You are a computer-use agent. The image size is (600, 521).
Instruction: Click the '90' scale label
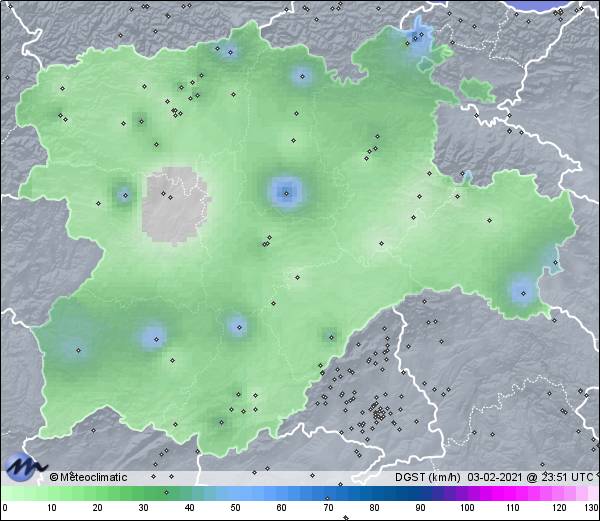pyautogui.click(x=420, y=508)
